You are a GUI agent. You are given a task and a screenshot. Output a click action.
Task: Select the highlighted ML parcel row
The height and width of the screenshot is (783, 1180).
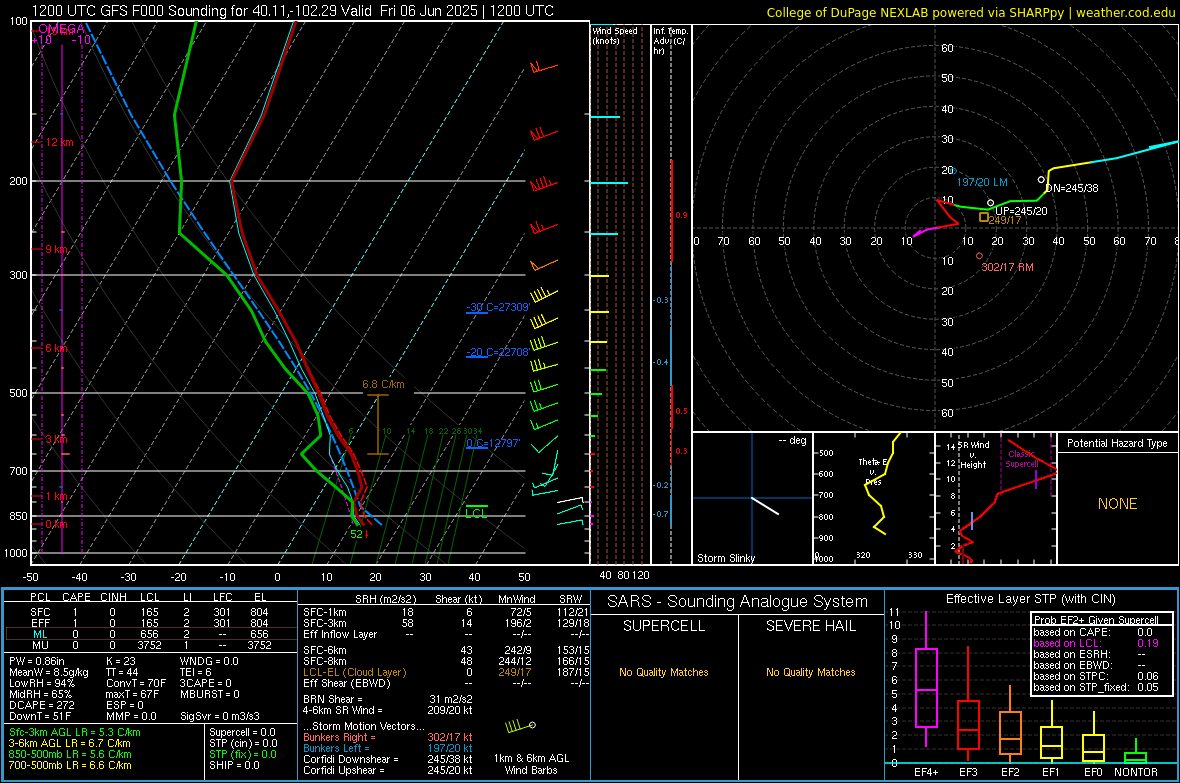[x=151, y=634]
